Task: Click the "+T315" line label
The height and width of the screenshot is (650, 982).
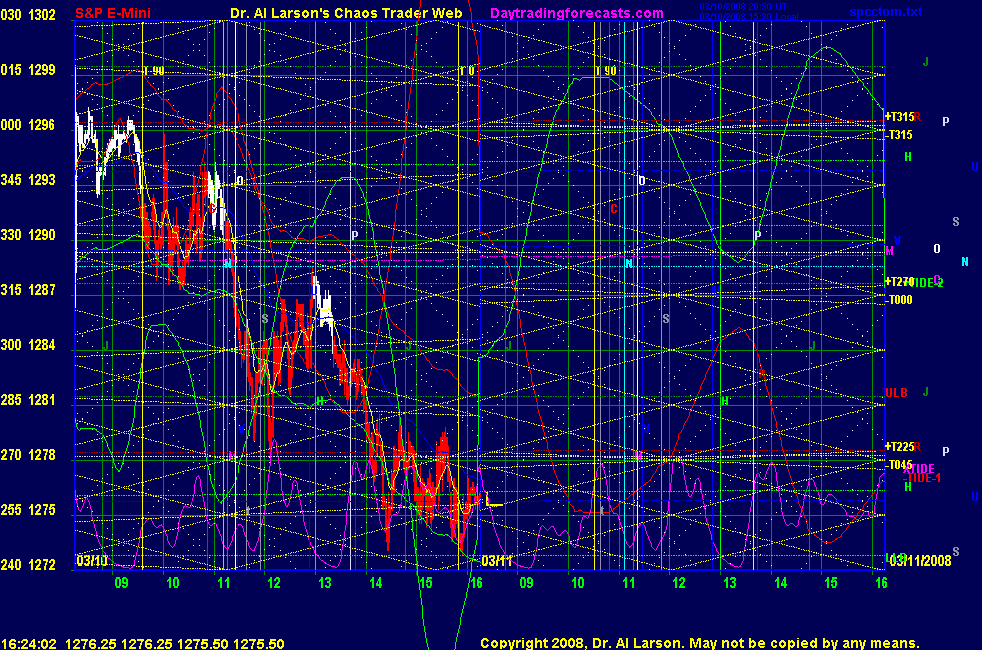Action: click(899, 116)
